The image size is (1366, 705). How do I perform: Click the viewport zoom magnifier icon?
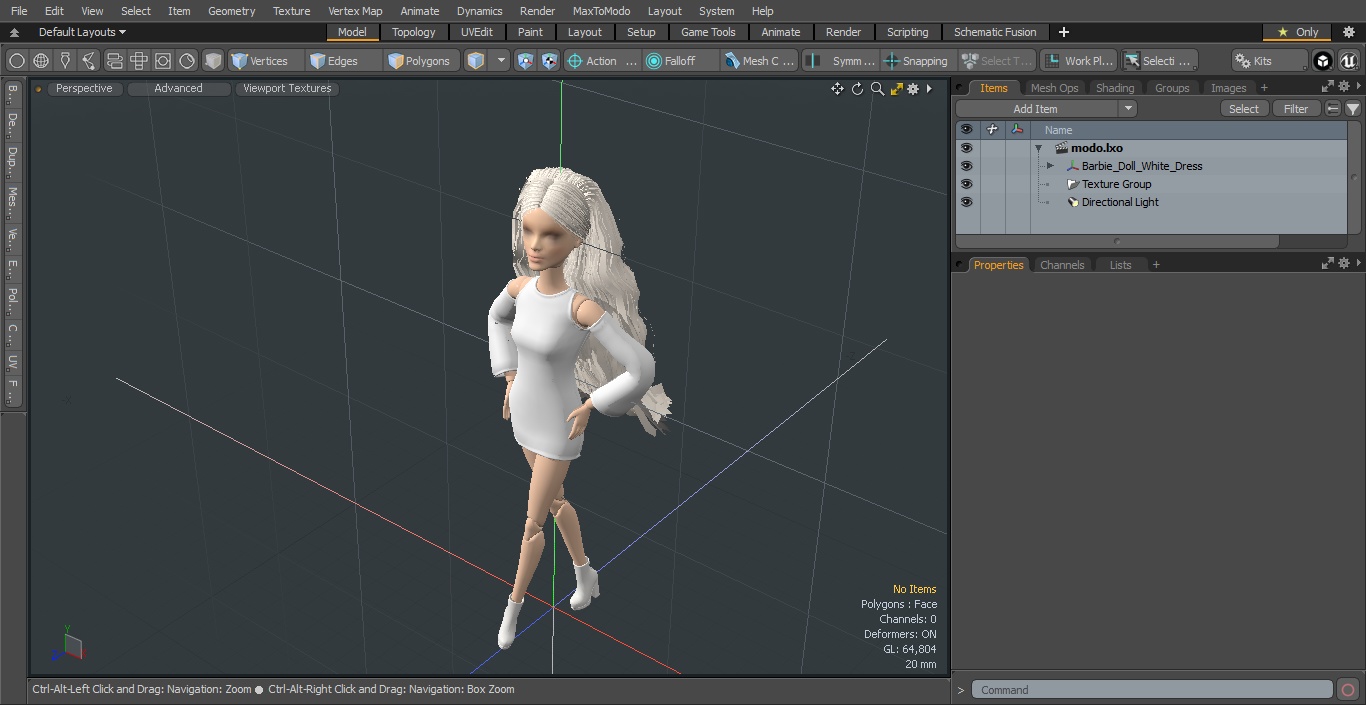coord(877,89)
